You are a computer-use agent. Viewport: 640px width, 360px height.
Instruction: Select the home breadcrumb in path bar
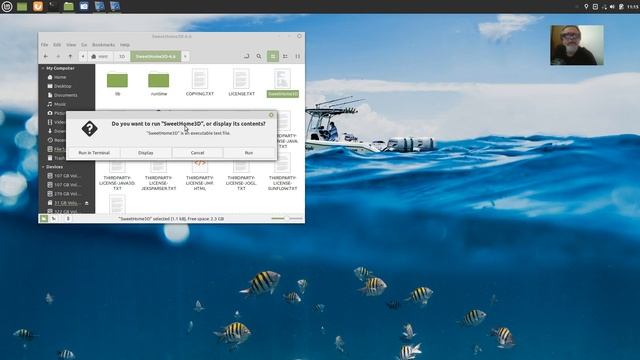point(100,56)
